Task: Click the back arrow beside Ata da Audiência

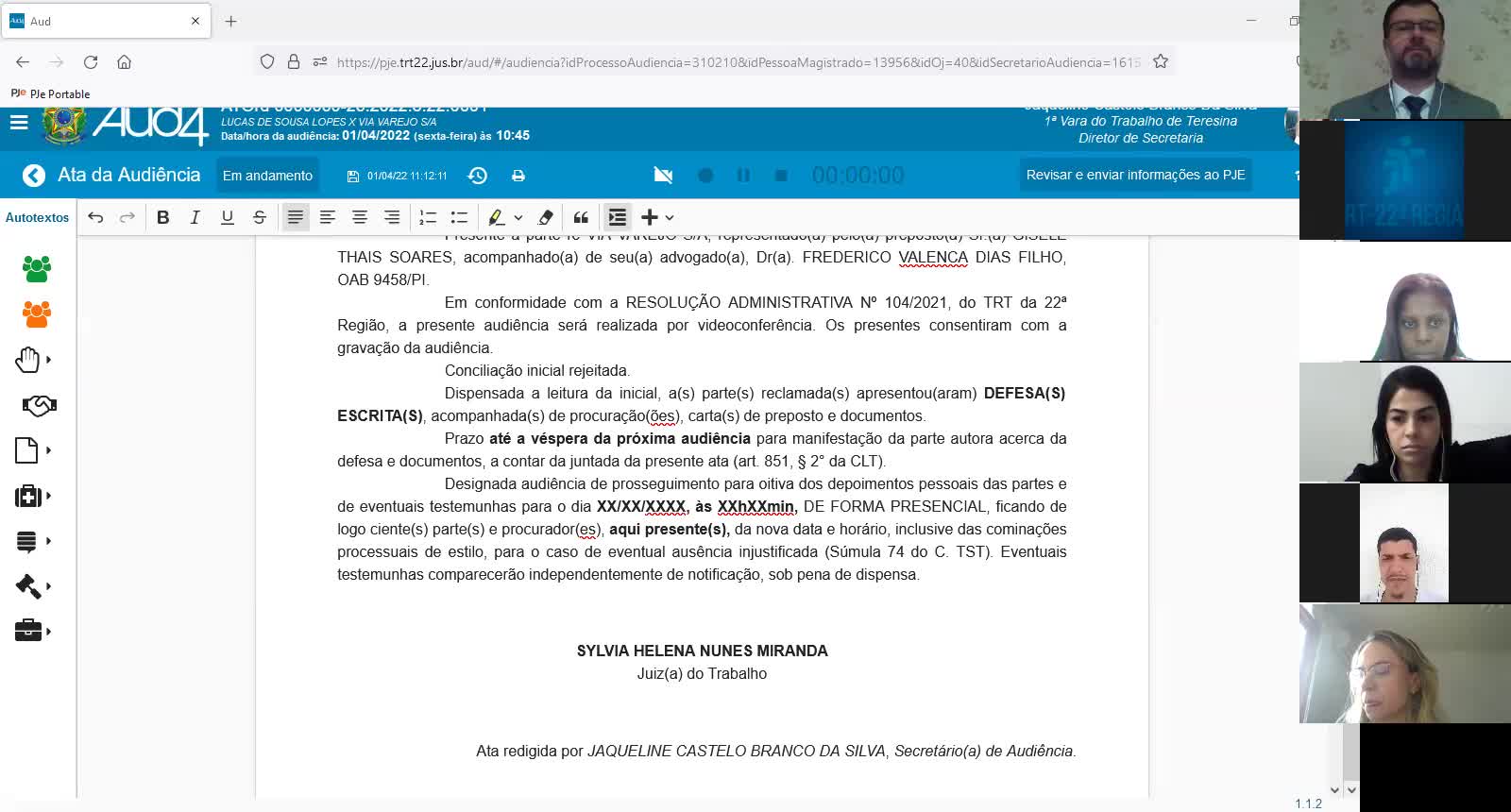Action: pyautogui.click(x=34, y=176)
